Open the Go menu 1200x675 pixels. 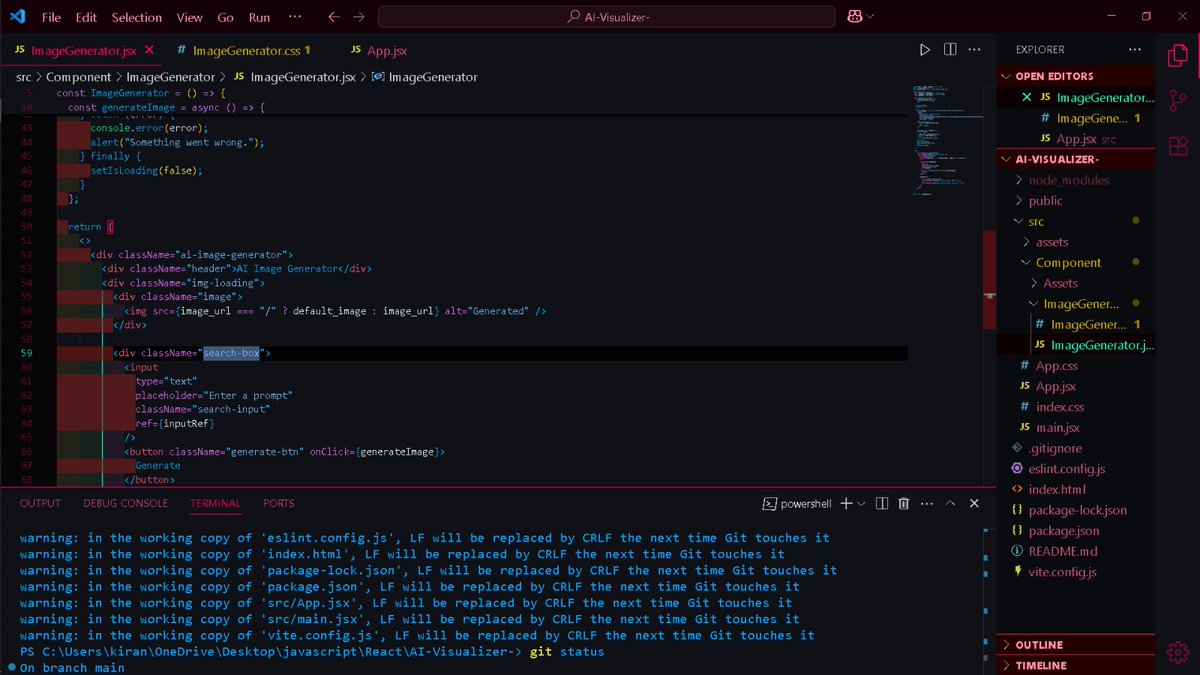click(x=226, y=17)
